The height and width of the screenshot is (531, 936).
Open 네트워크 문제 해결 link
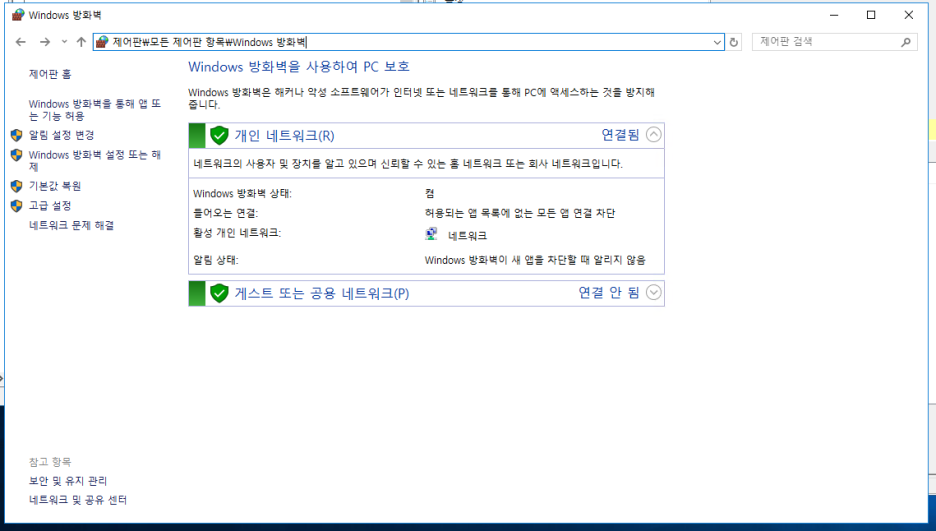point(72,226)
